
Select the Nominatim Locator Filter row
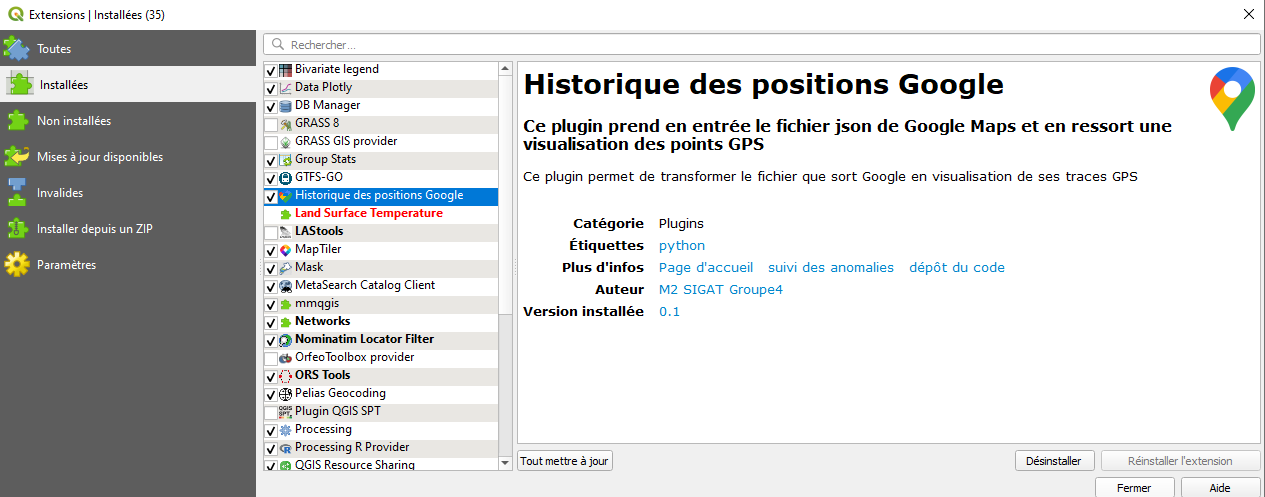[380, 339]
